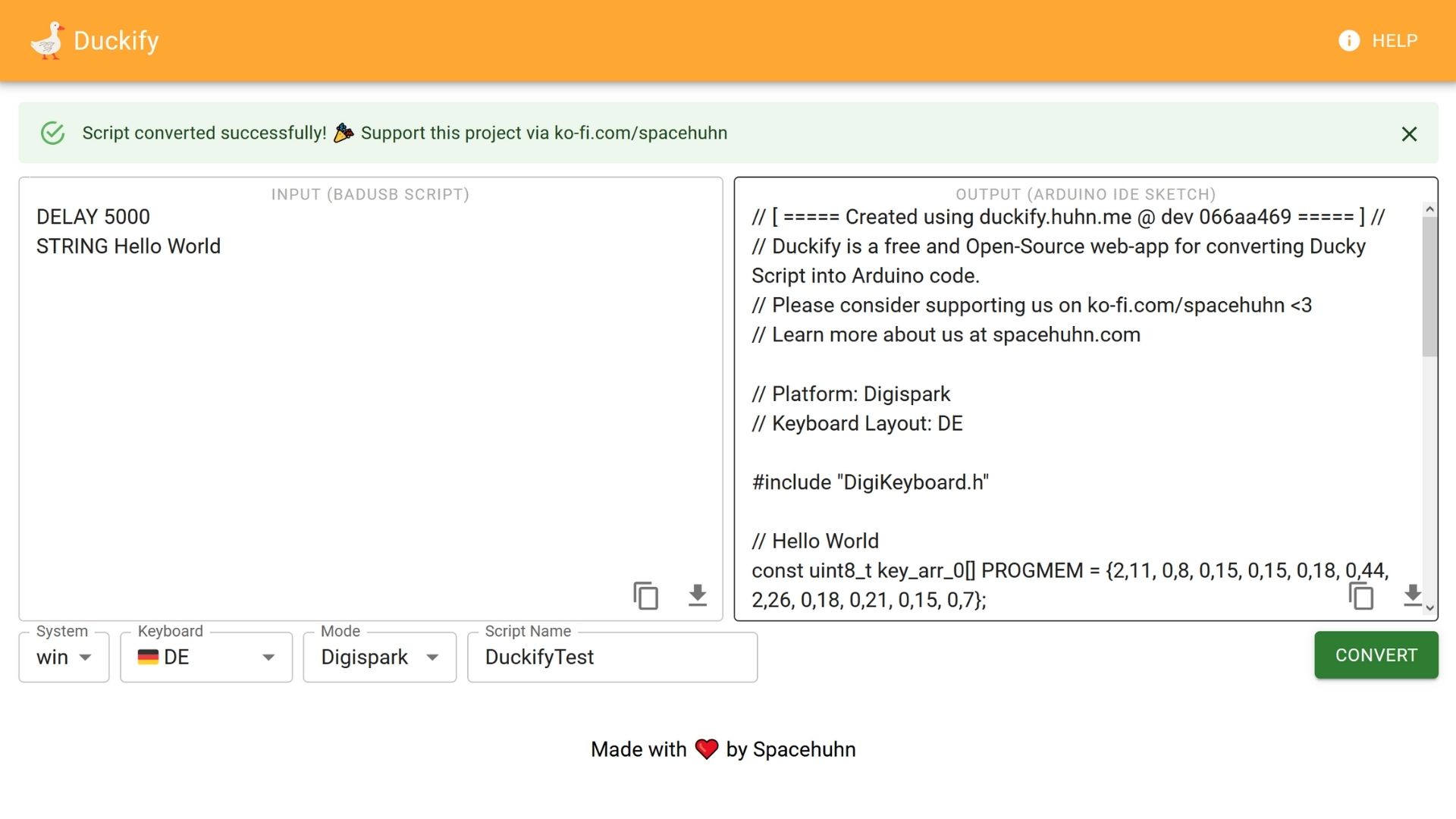Click the 'DELAY 5000' line
1456x819 pixels.
click(x=93, y=217)
